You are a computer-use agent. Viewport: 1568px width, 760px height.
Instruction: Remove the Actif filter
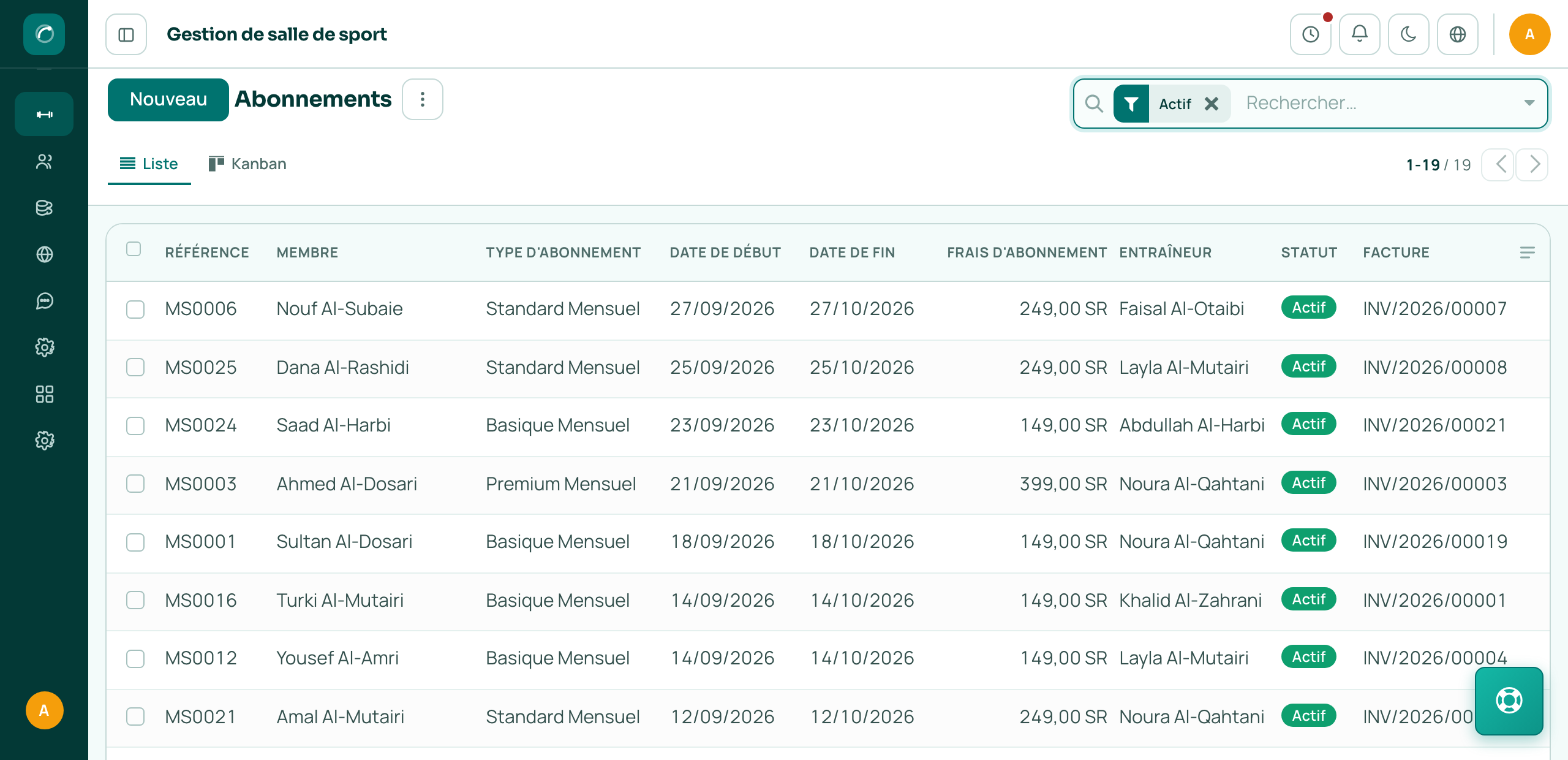click(x=1211, y=104)
